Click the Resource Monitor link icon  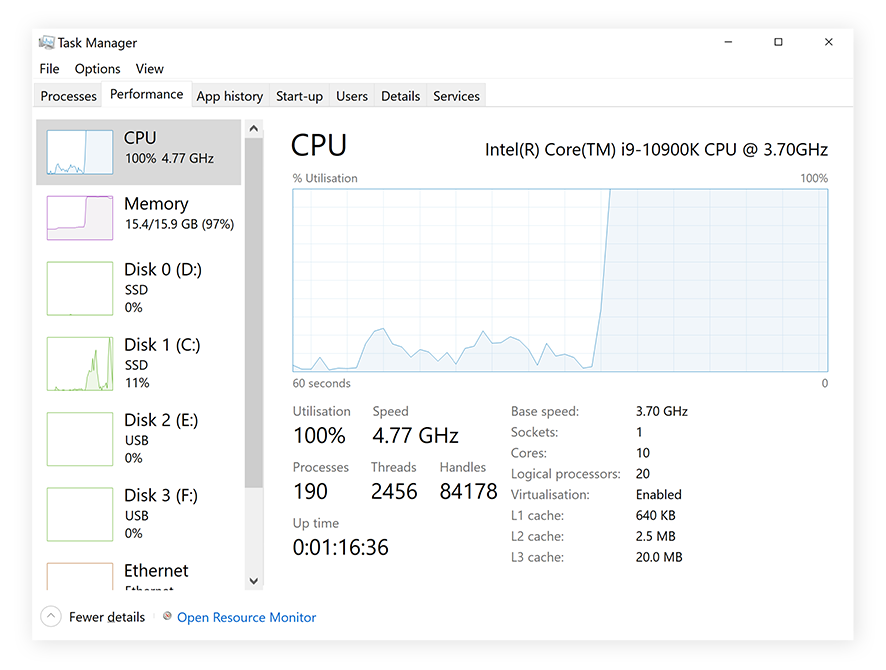point(166,617)
